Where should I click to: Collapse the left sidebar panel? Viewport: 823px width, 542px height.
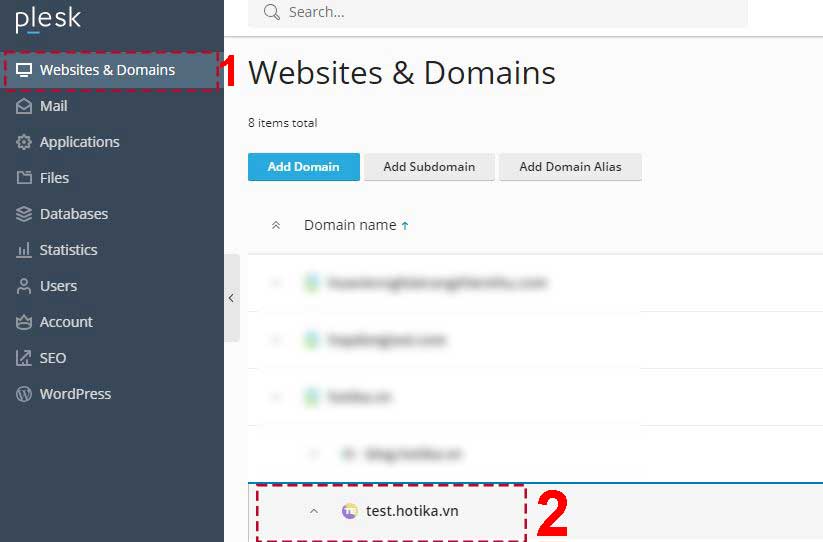[x=231, y=298]
